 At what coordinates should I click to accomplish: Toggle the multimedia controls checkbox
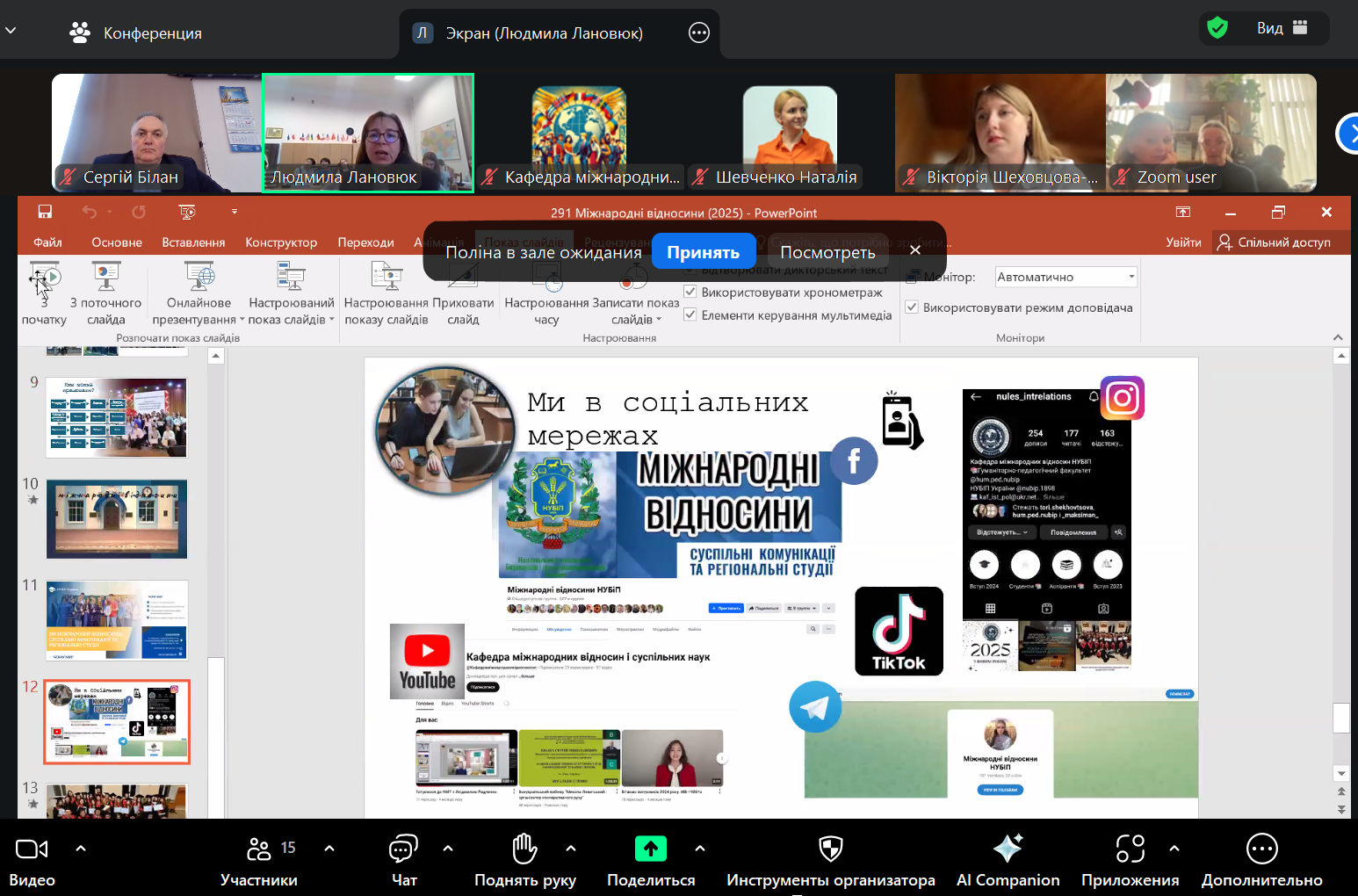click(690, 314)
